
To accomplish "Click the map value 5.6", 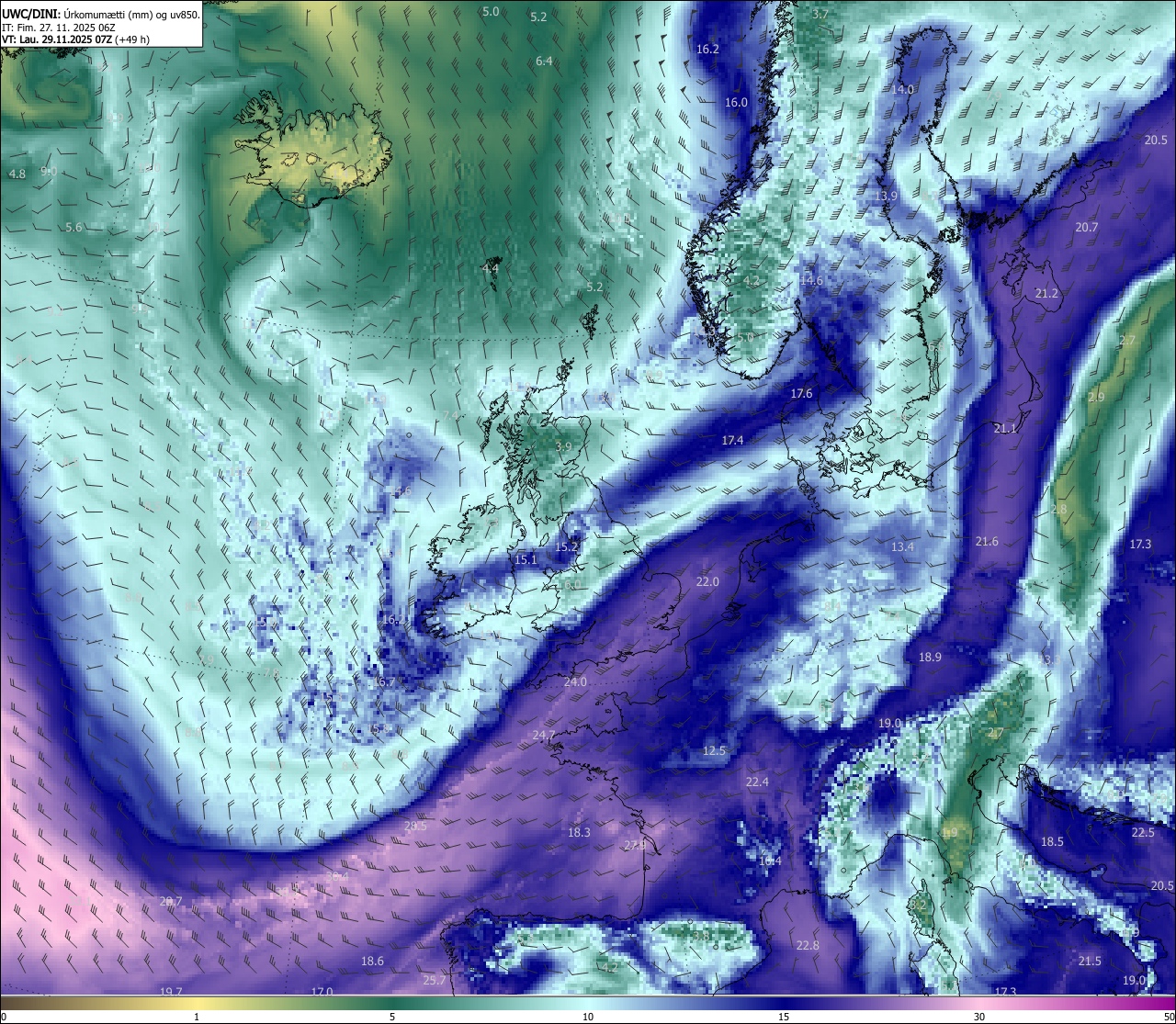I will [73, 227].
